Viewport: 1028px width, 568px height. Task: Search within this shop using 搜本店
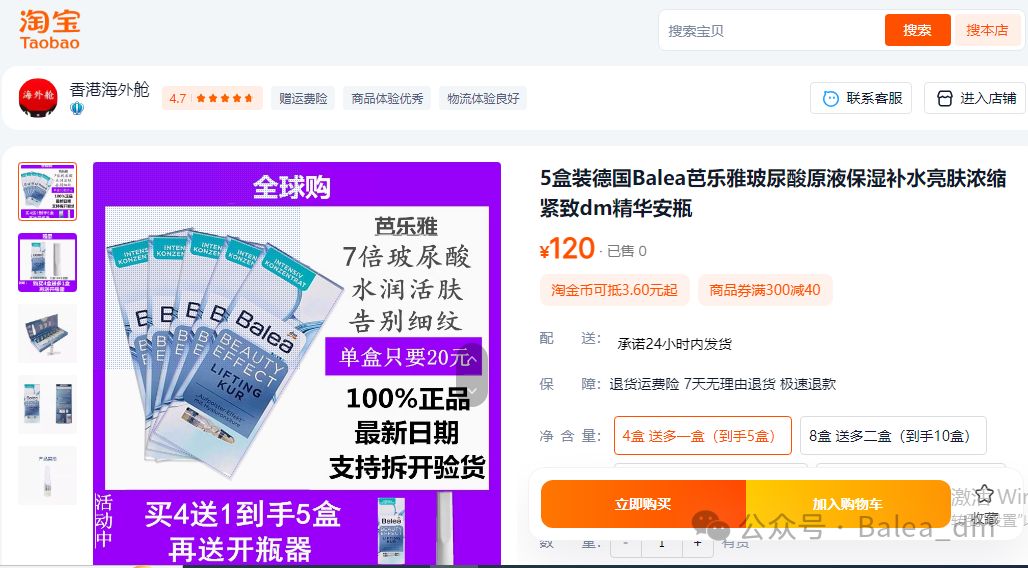987,30
